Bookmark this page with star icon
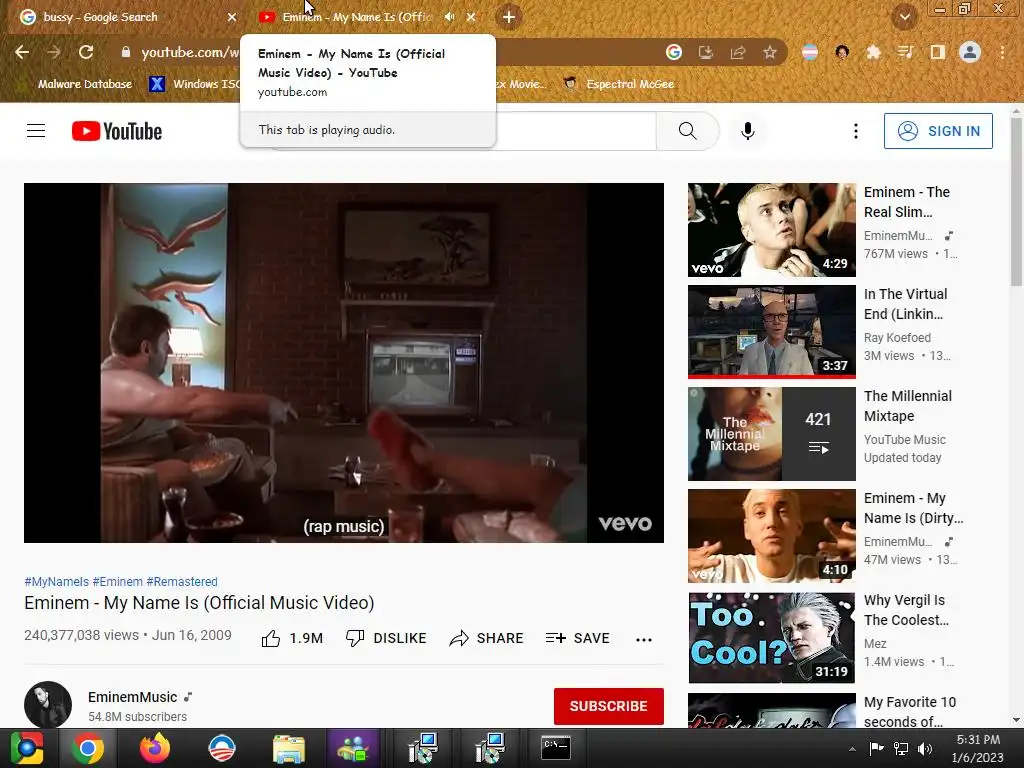Screen dimensions: 1024x768 (x=770, y=52)
